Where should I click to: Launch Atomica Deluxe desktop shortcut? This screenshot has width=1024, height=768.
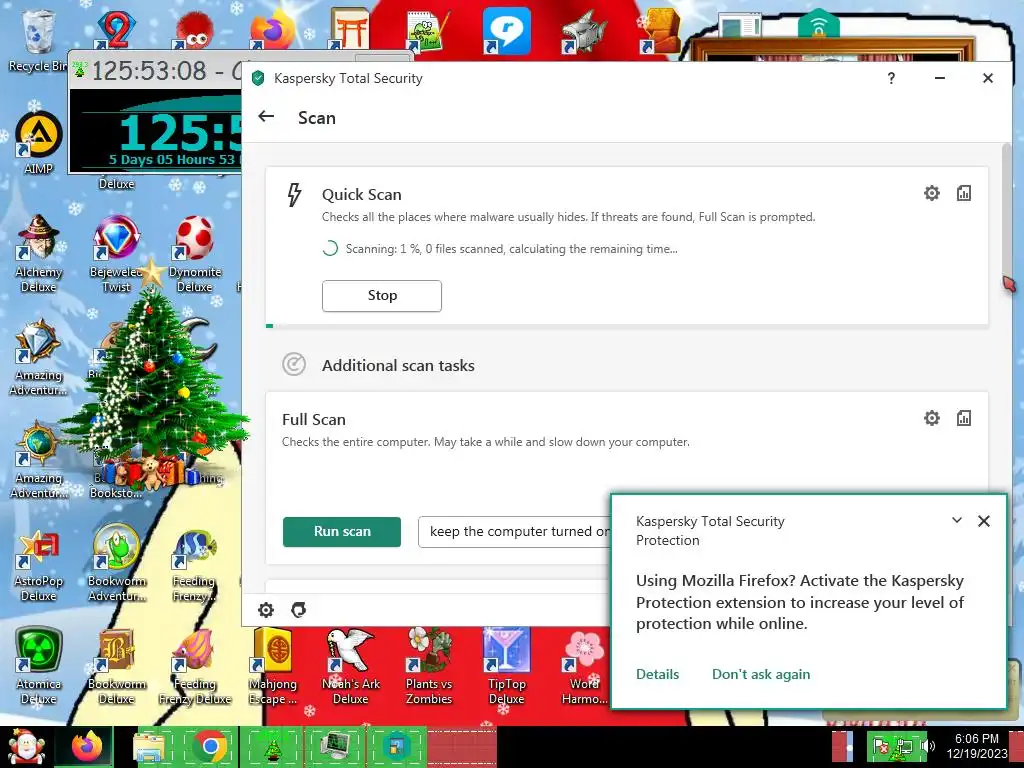pyautogui.click(x=39, y=666)
